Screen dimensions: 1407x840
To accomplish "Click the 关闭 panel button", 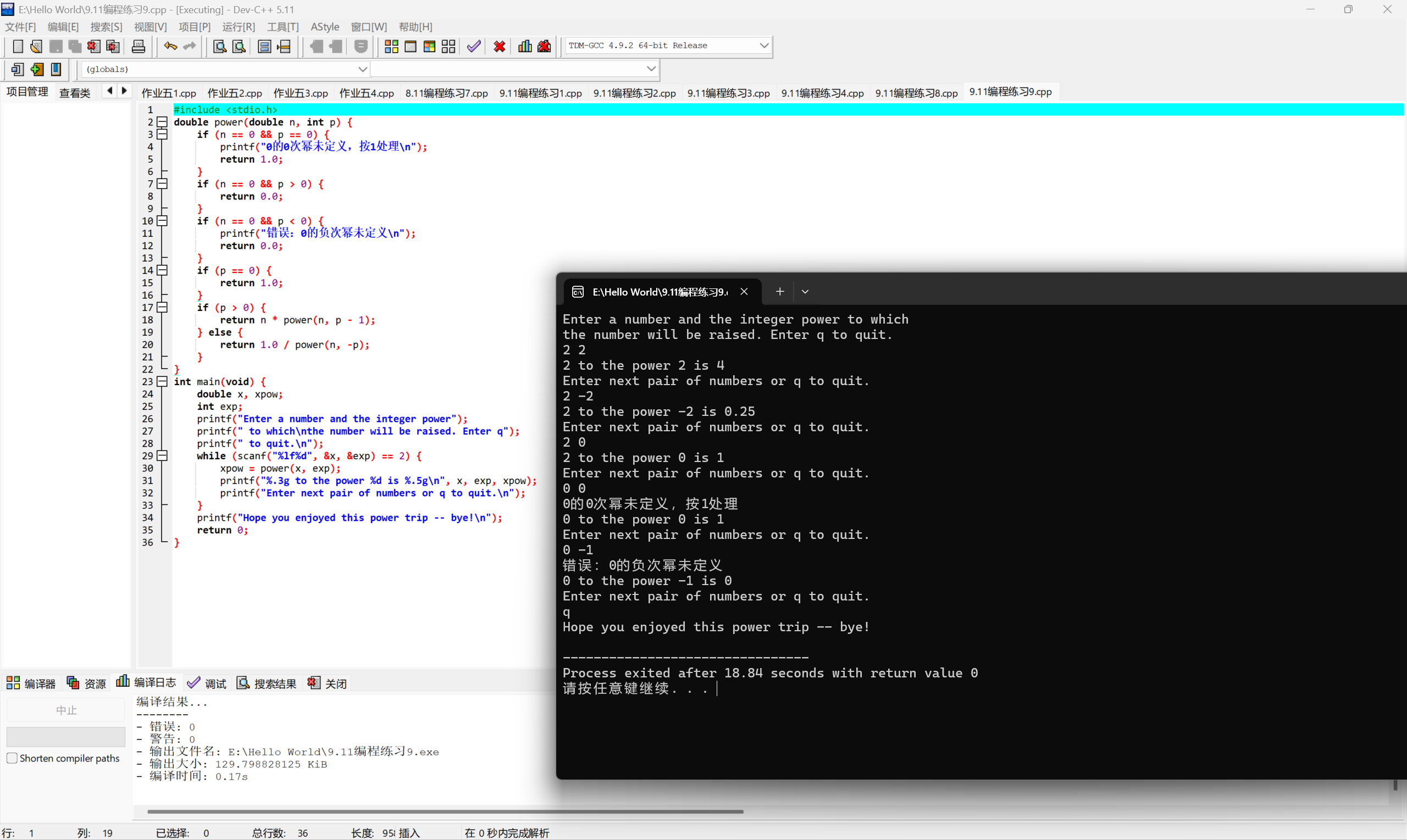I will [327, 683].
